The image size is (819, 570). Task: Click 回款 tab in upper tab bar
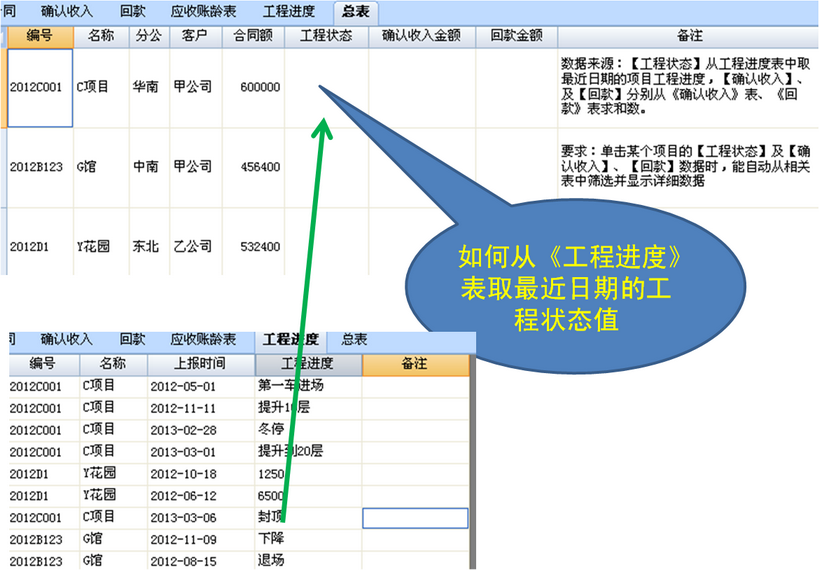tap(132, 12)
